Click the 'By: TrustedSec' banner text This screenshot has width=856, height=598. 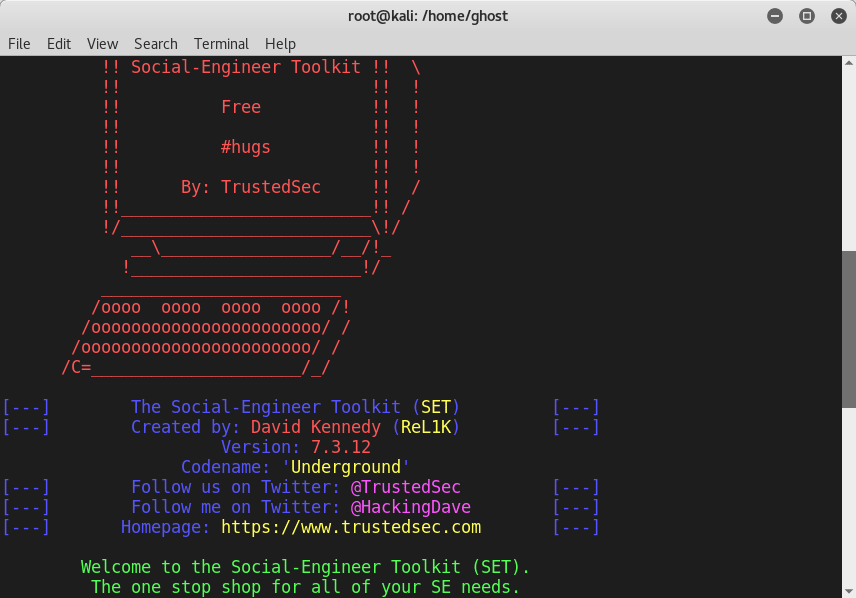[251, 187]
